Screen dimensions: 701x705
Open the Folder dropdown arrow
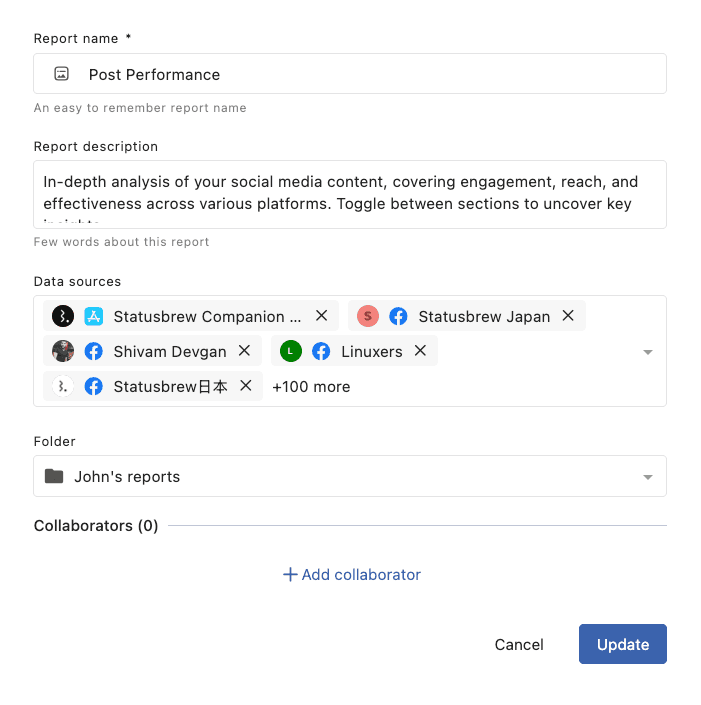(647, 477)
